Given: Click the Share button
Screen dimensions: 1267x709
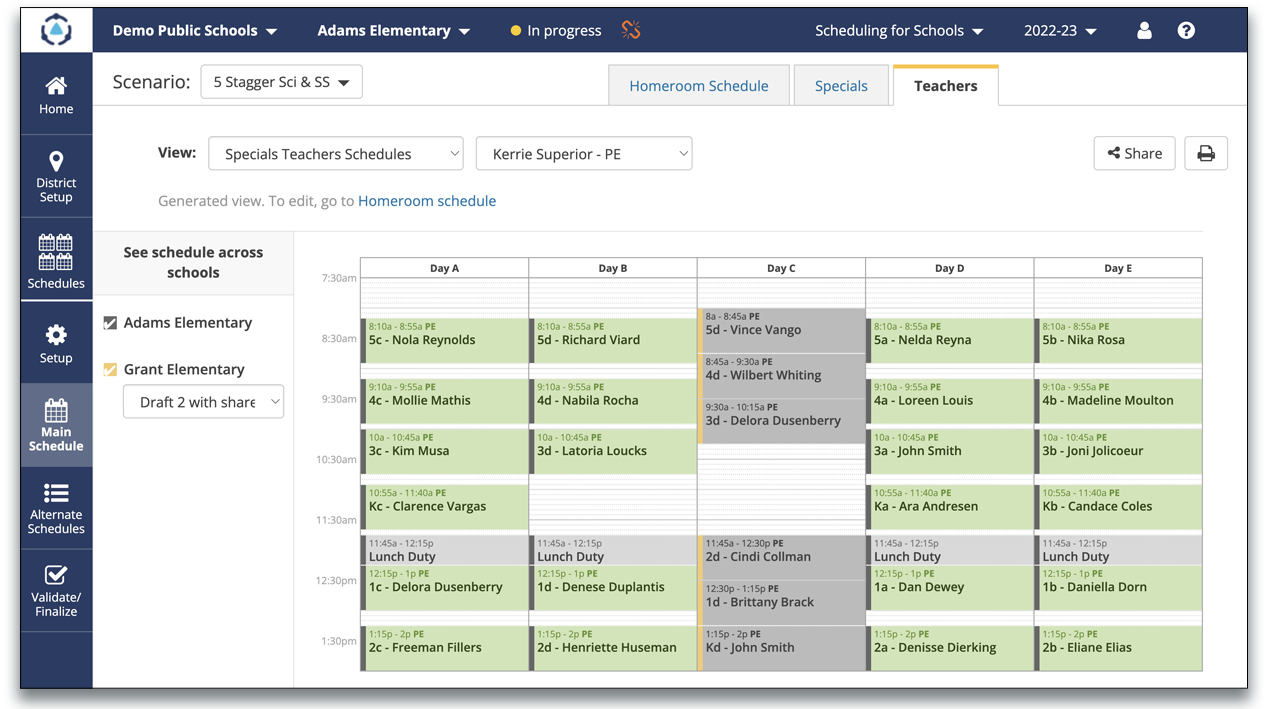Looking at the screenshot, I should point(1134,153).
